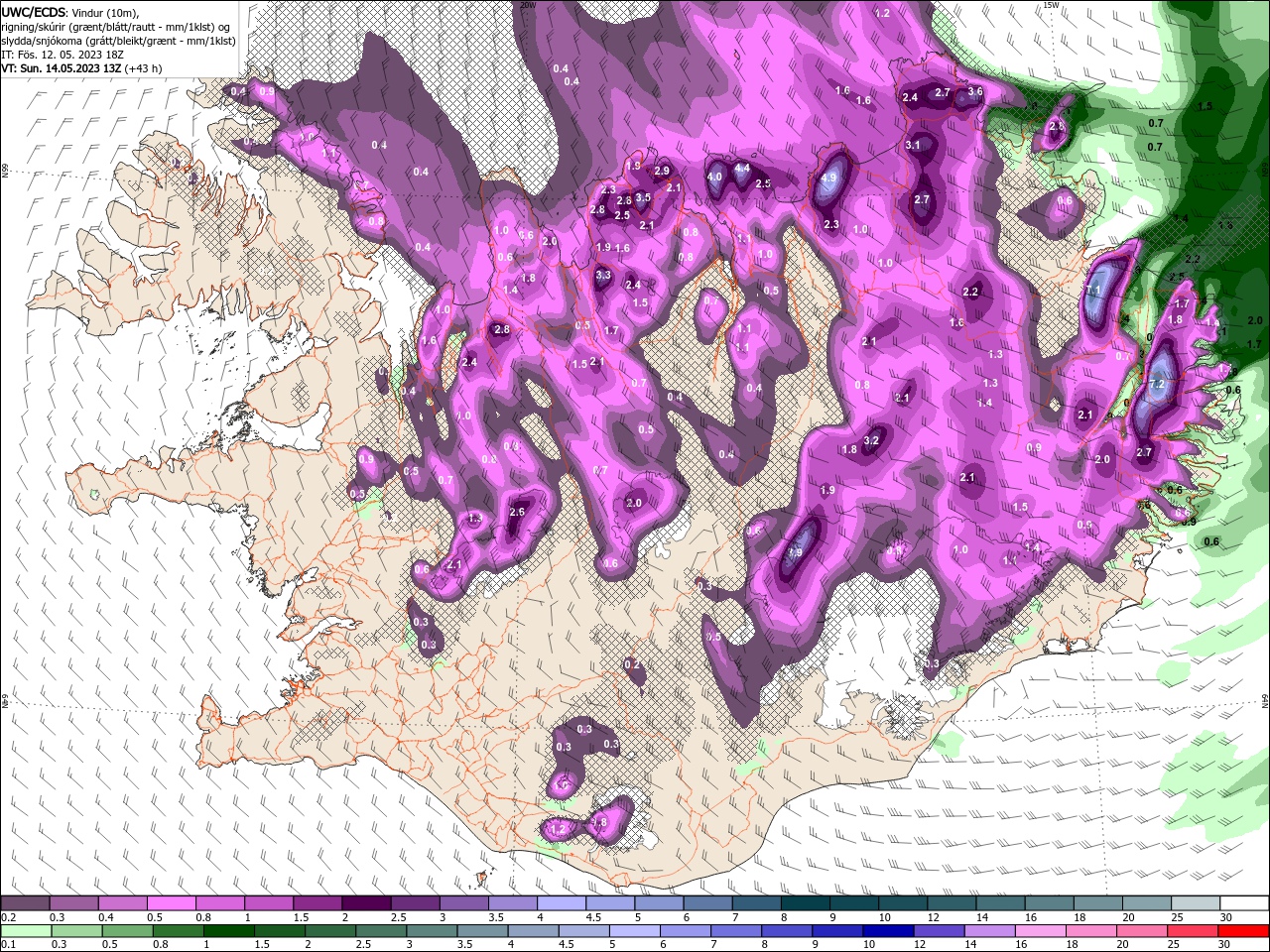Click the UWC/ECDS title text

coord(33,12)
